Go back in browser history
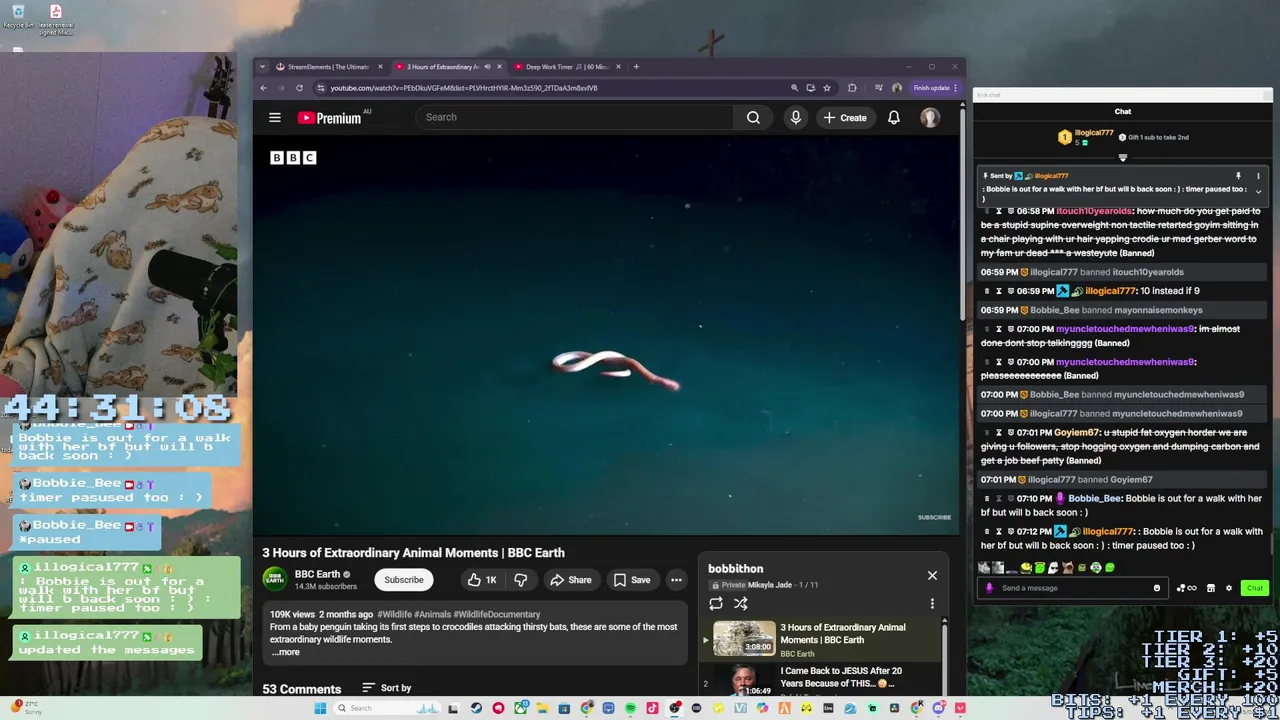Image resolution: width=1280 pixels, height=720 pixels. click(x=264, y=88)
